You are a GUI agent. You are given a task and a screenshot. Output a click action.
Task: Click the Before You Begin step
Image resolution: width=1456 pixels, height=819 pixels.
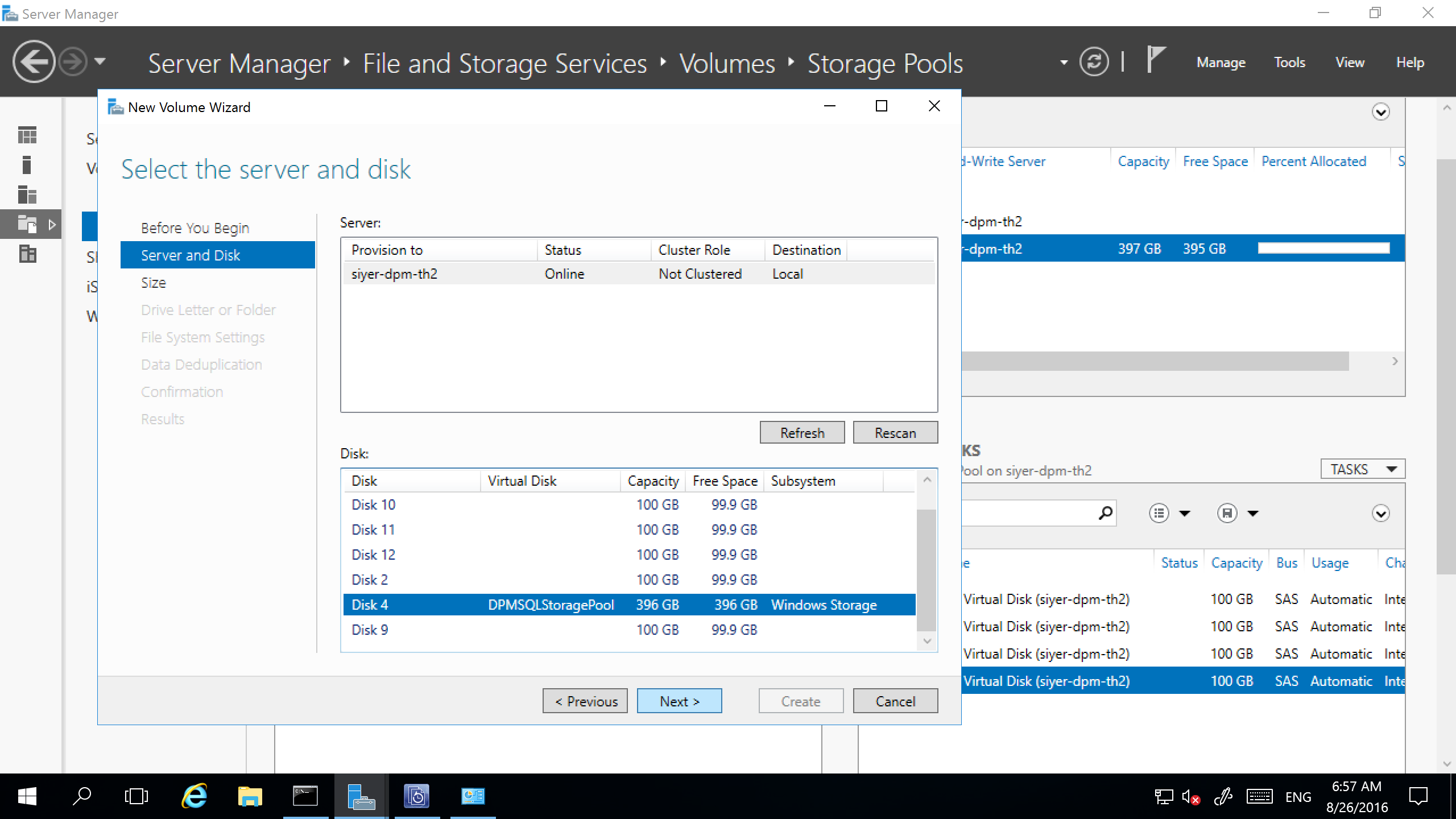coord(195,227)
